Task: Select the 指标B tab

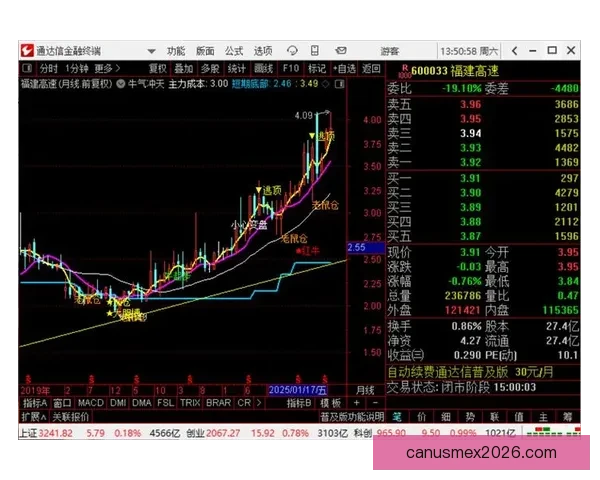Action: coord(299,403)
